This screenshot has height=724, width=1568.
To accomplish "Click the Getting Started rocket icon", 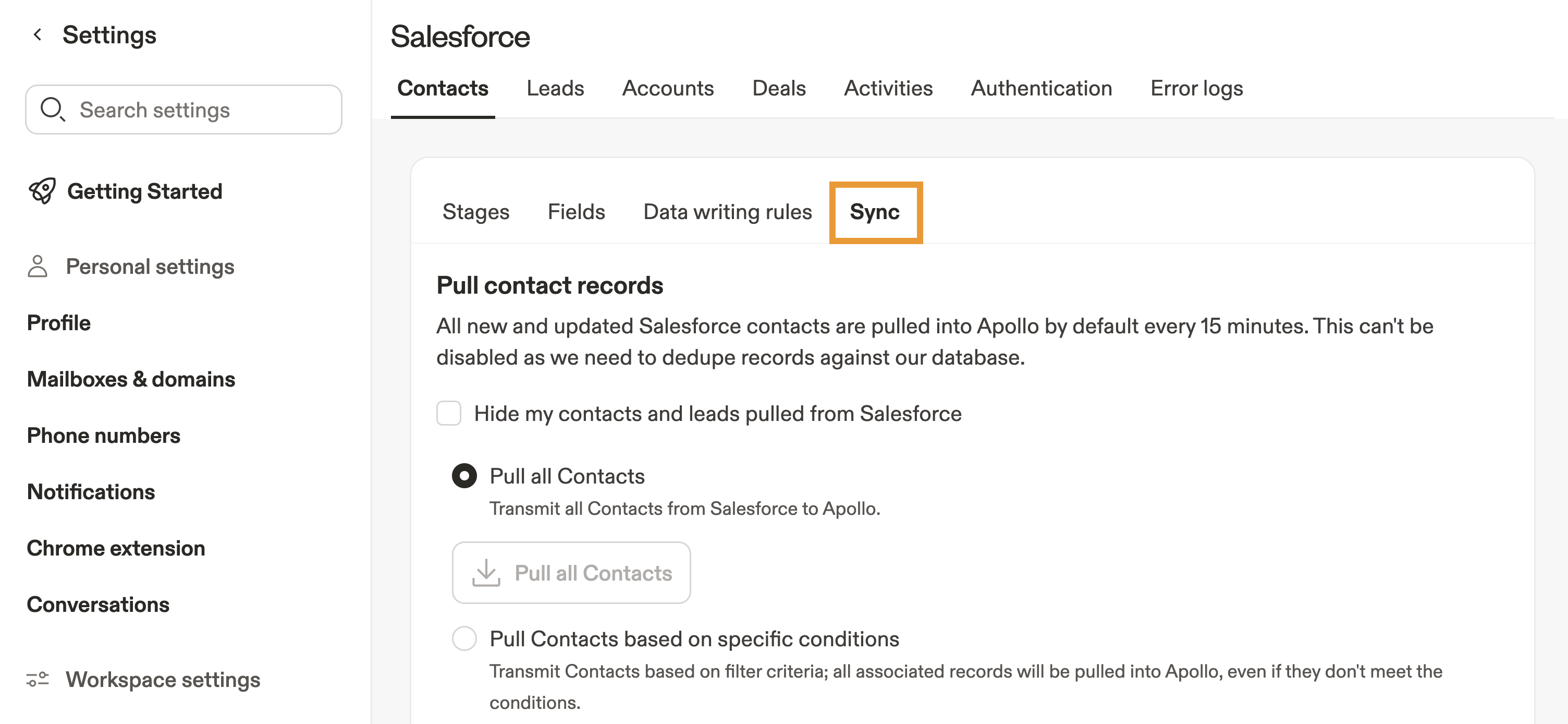I will click(42, 191).
